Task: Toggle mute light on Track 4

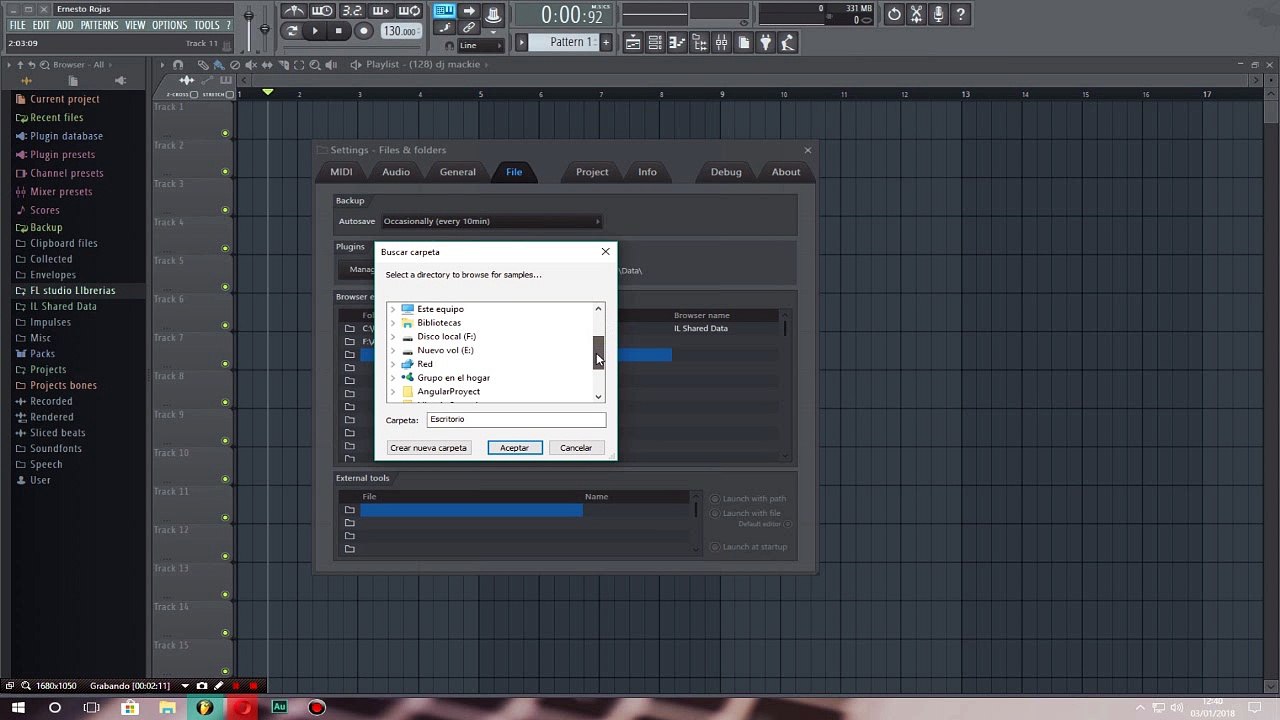Action: (x=225, y=248)
